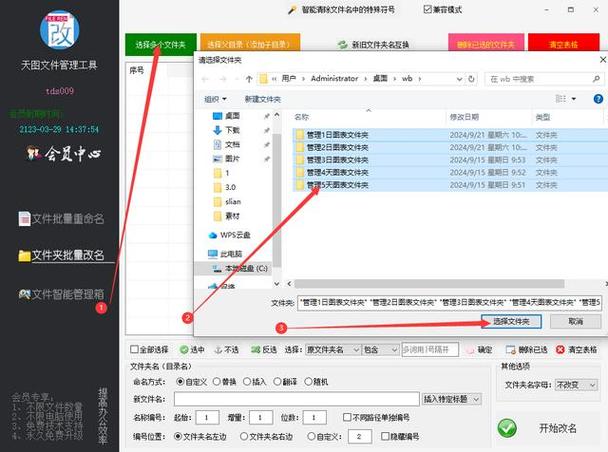608x452 pixels.
Task: Click 文件夹 name input field
Action: click(449, 302)
